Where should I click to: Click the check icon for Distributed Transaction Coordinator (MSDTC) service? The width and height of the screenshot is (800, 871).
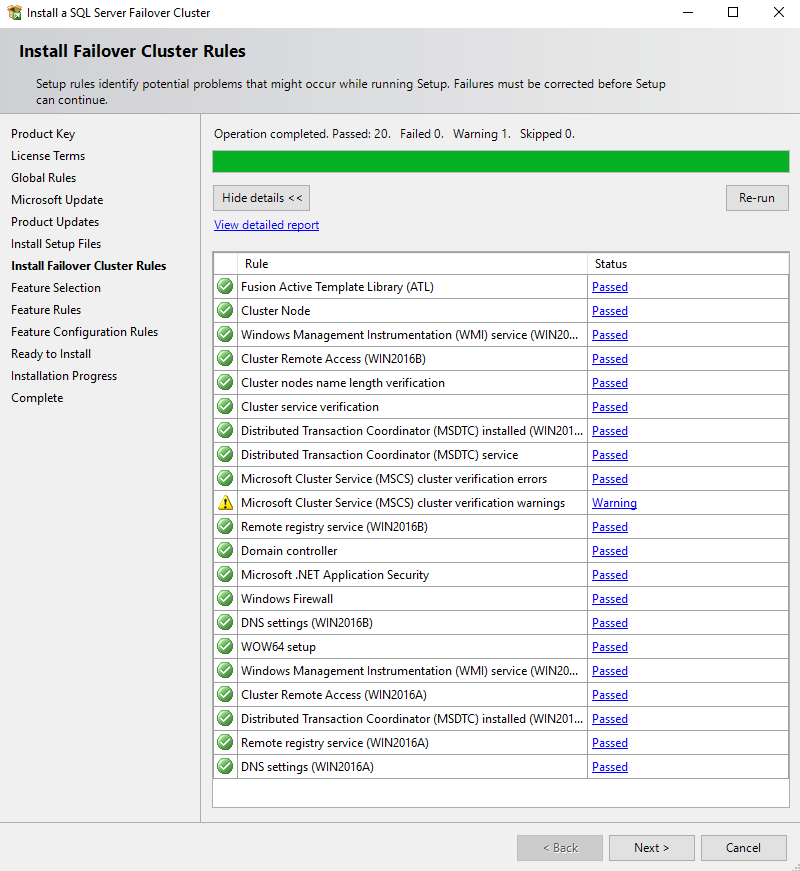pos(225,454)
